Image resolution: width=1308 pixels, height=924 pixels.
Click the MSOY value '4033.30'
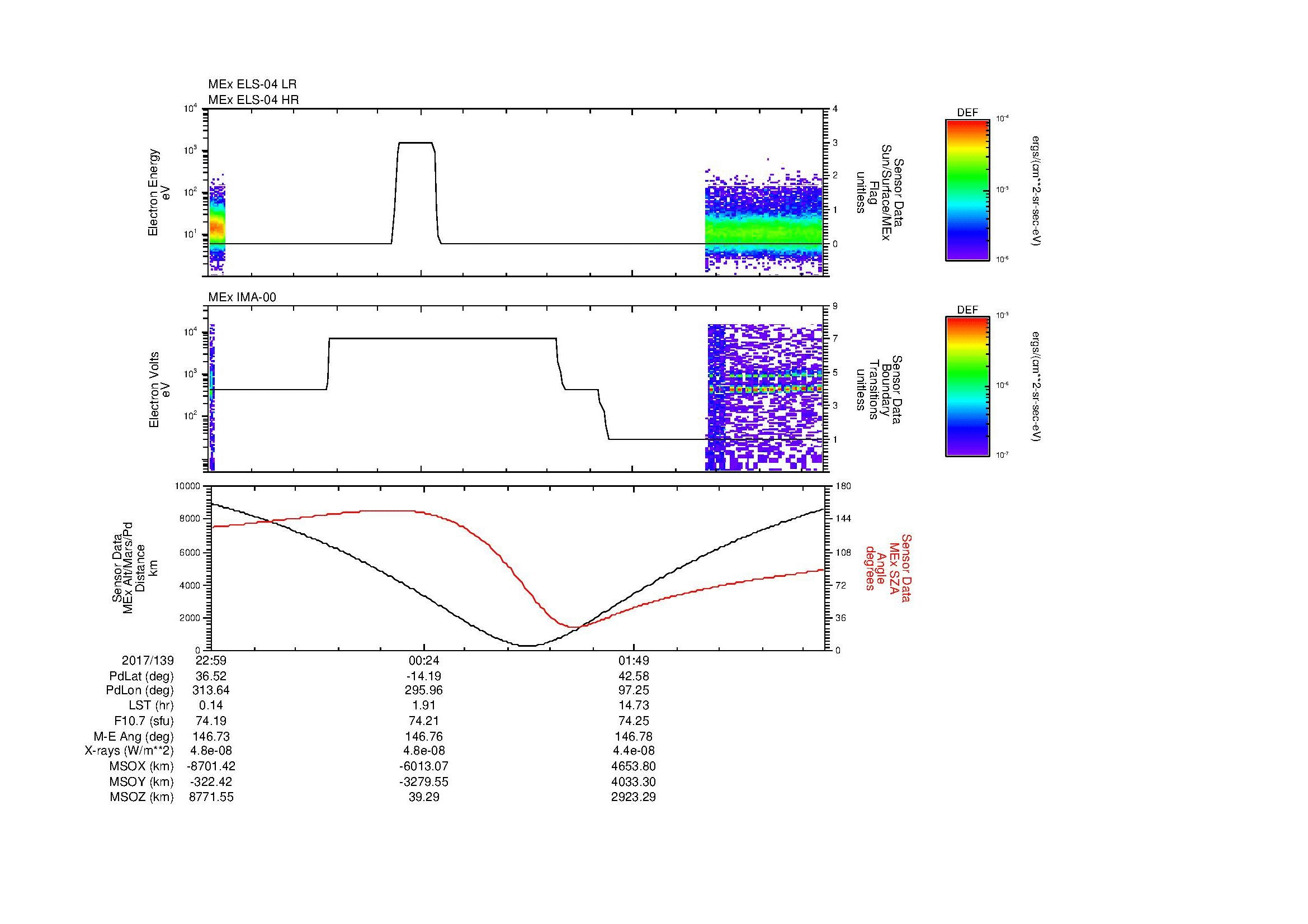point(634,781)
